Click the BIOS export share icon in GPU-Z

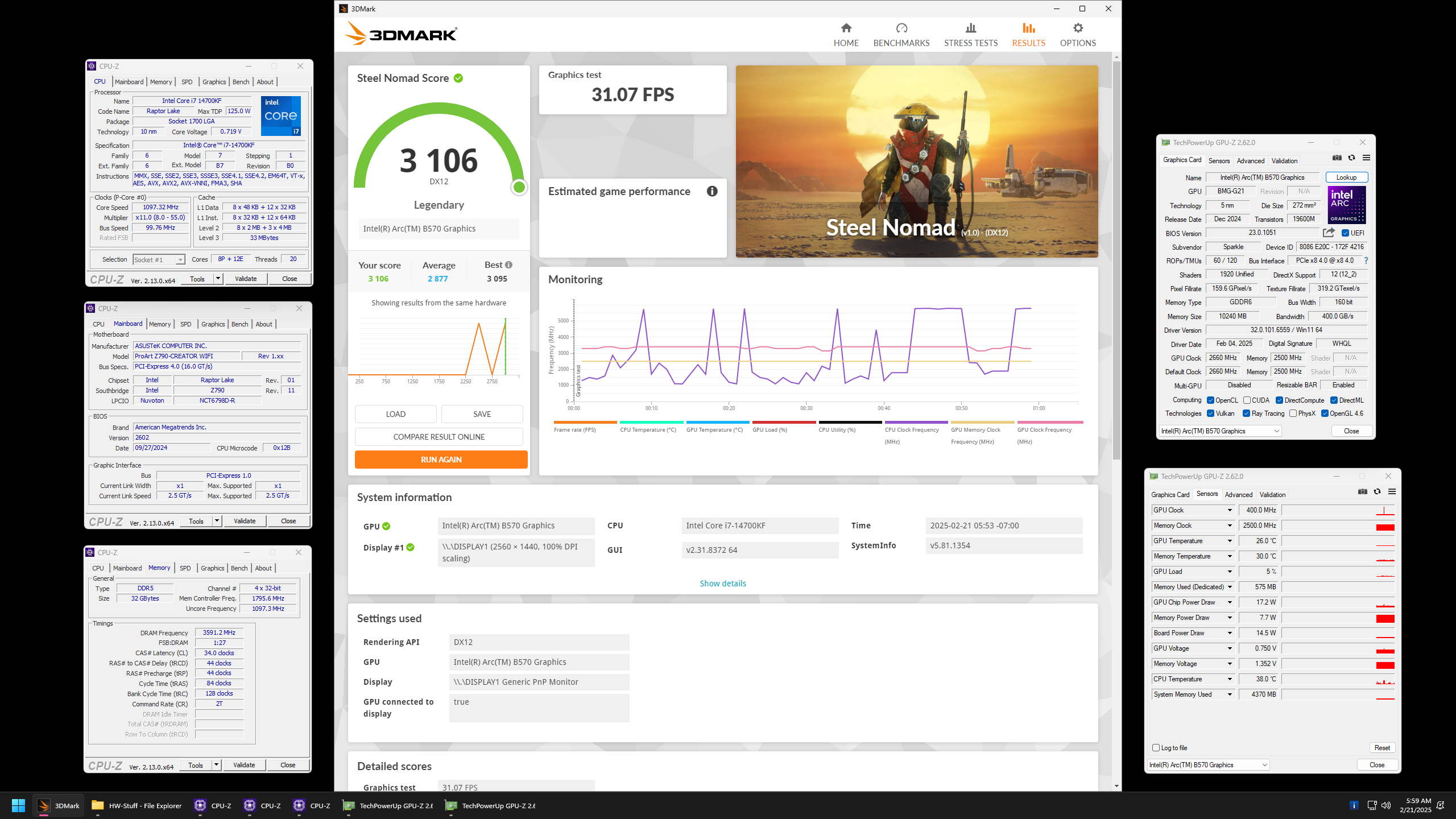pos(1329,233)
